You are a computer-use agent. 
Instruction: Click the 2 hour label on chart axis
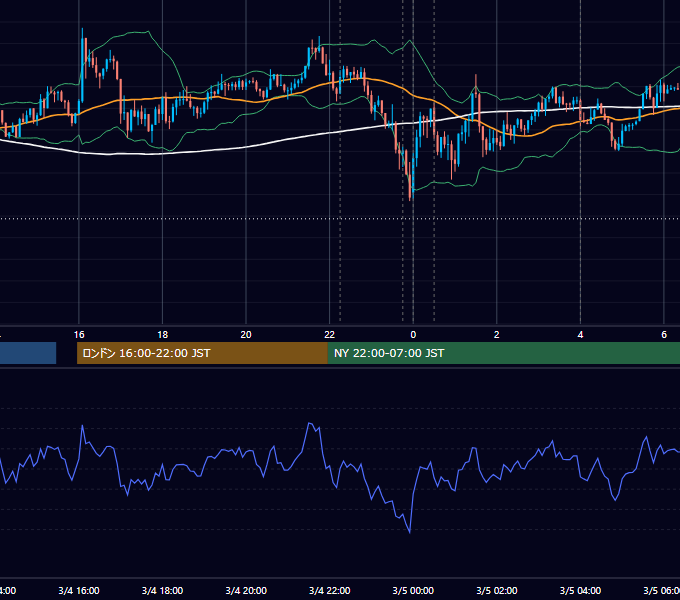coord(497,335)
